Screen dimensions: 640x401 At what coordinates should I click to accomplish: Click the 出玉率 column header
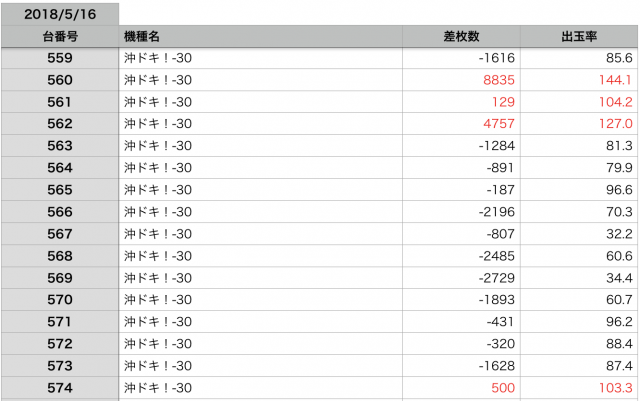coord(580,37)
